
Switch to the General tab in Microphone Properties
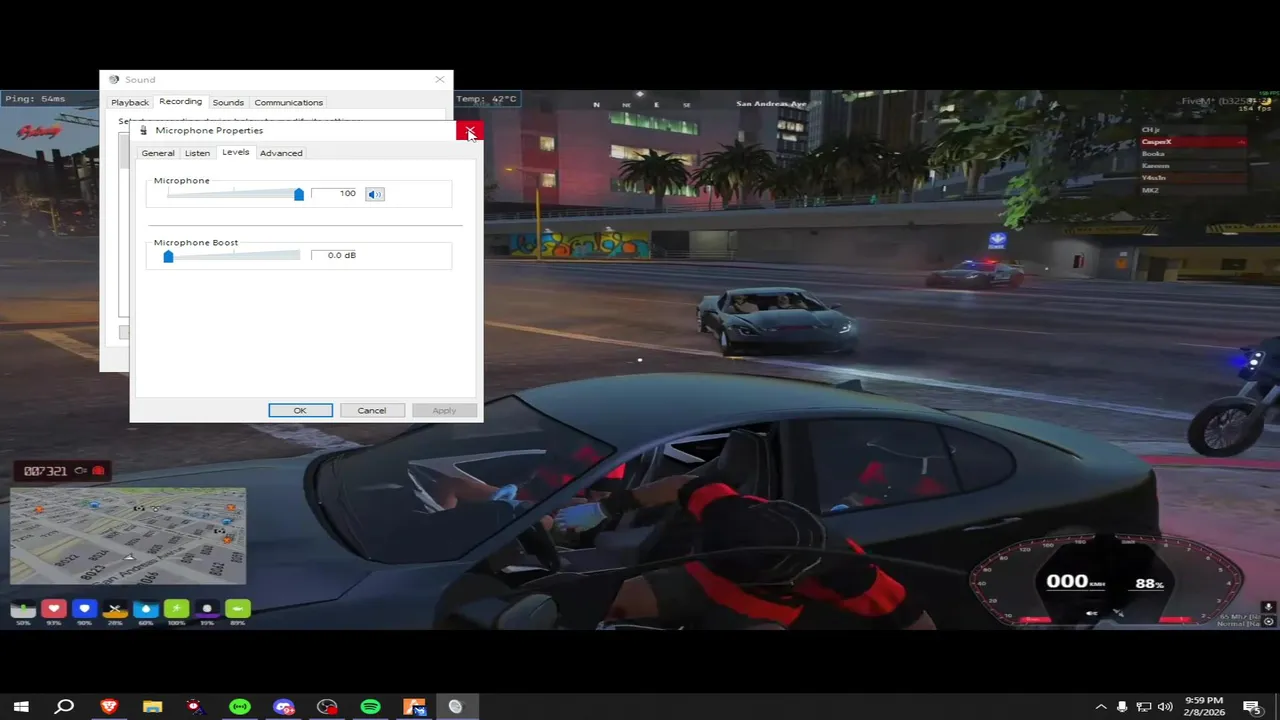point(158,153)
